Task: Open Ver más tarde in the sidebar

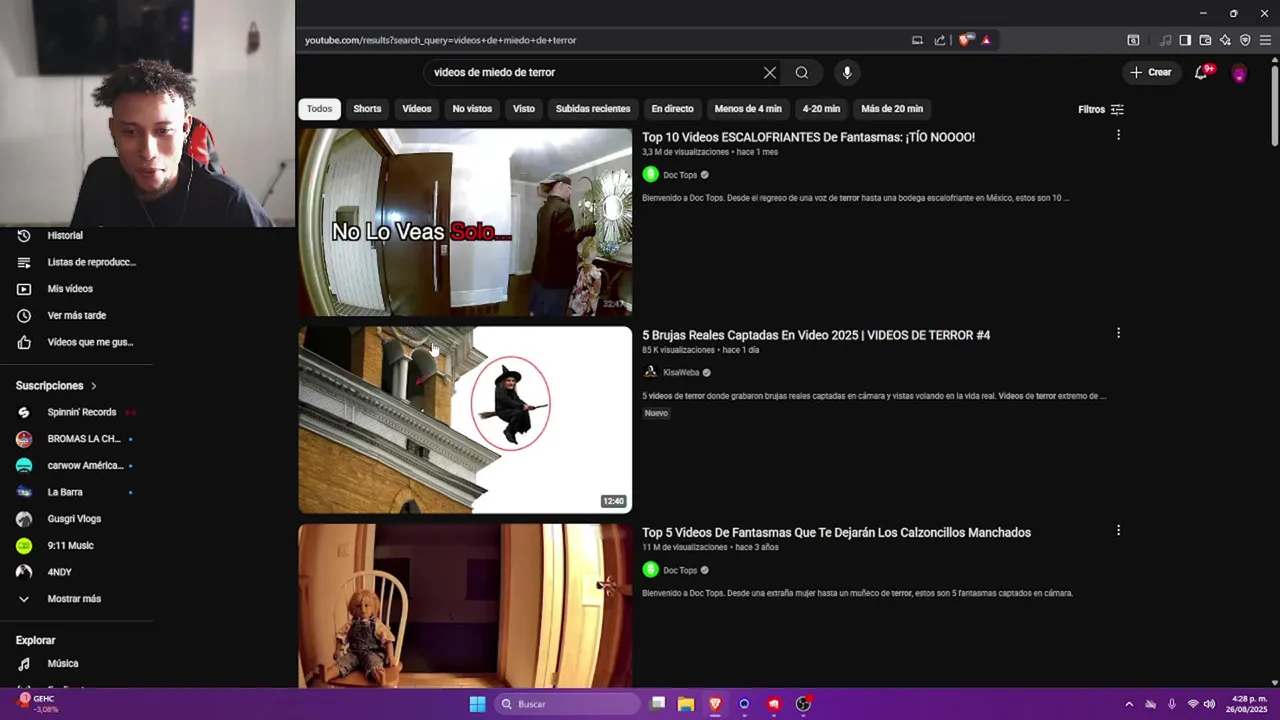Action: (76, 315)
